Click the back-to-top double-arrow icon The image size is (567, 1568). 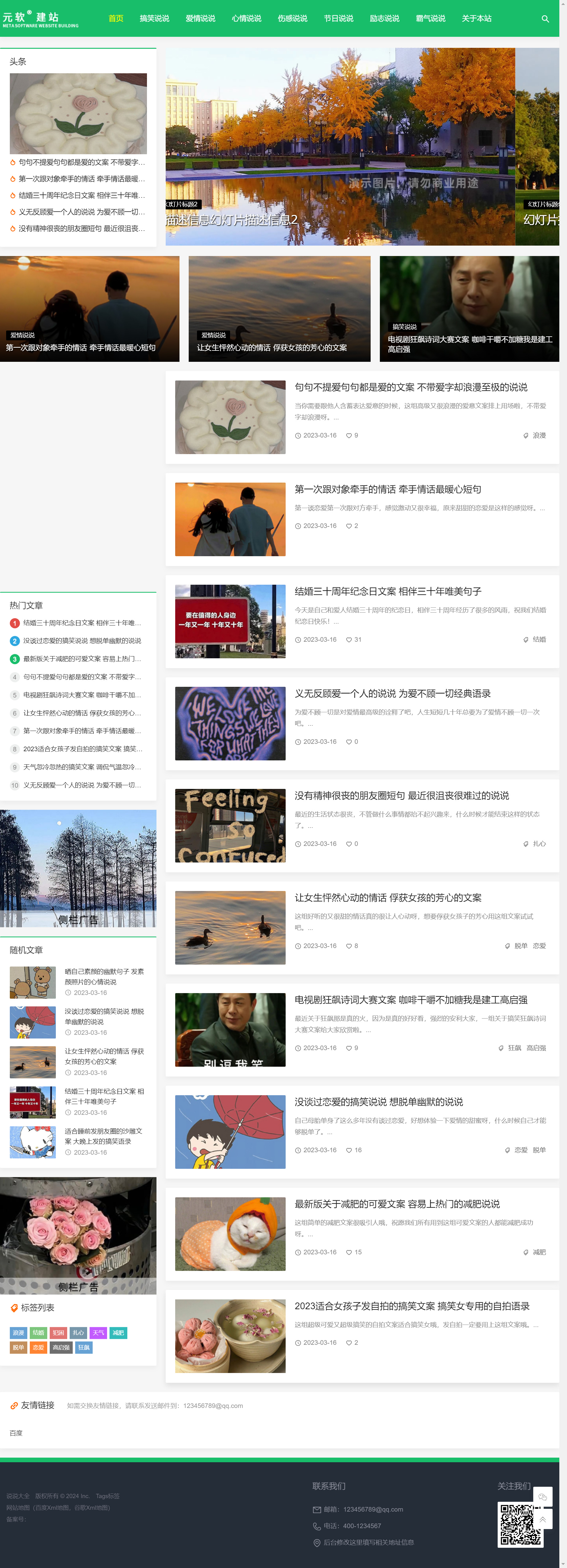(x=543, y=1519)
